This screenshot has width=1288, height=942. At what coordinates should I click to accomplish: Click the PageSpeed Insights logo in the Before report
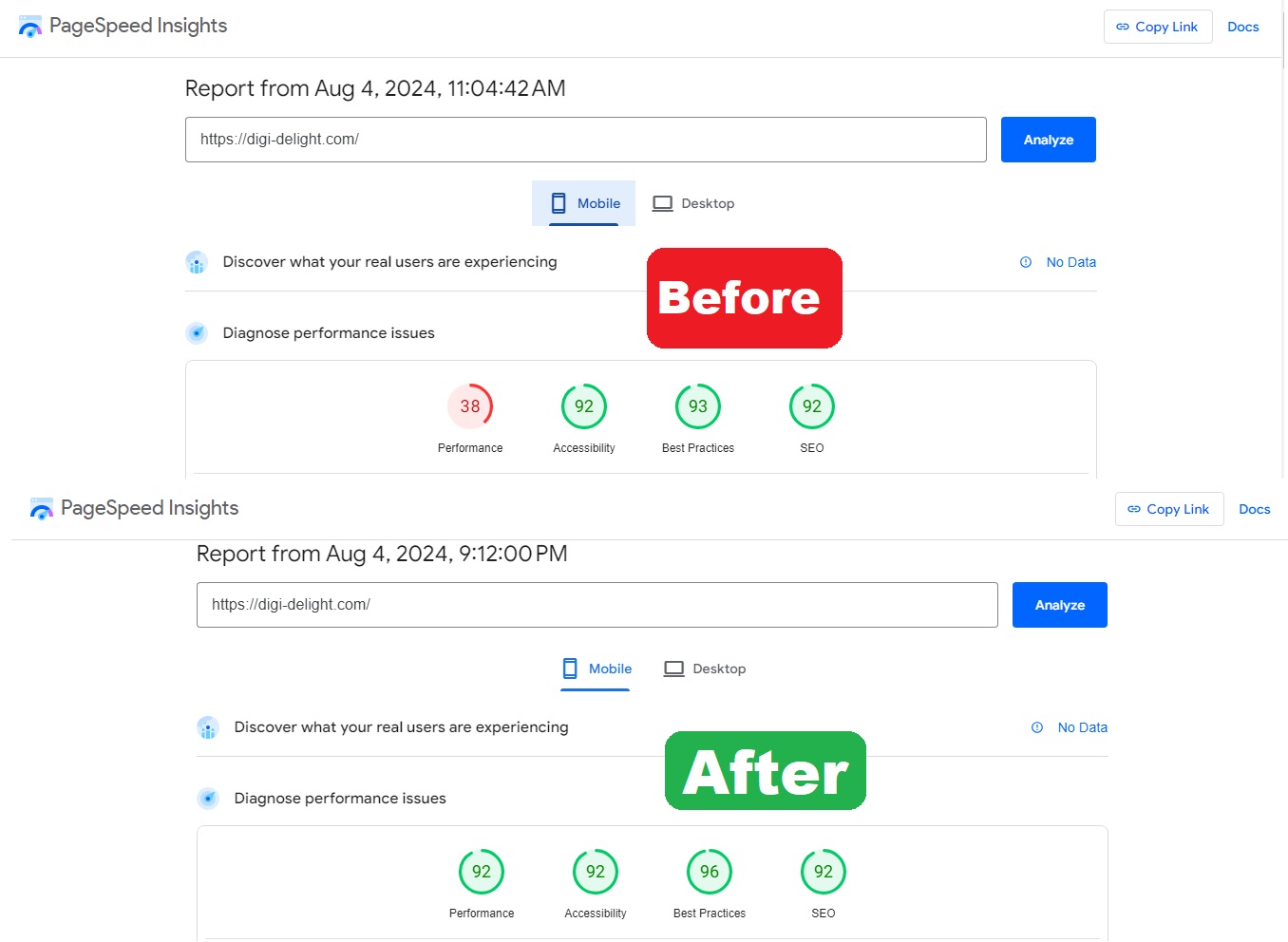[30, 27]
